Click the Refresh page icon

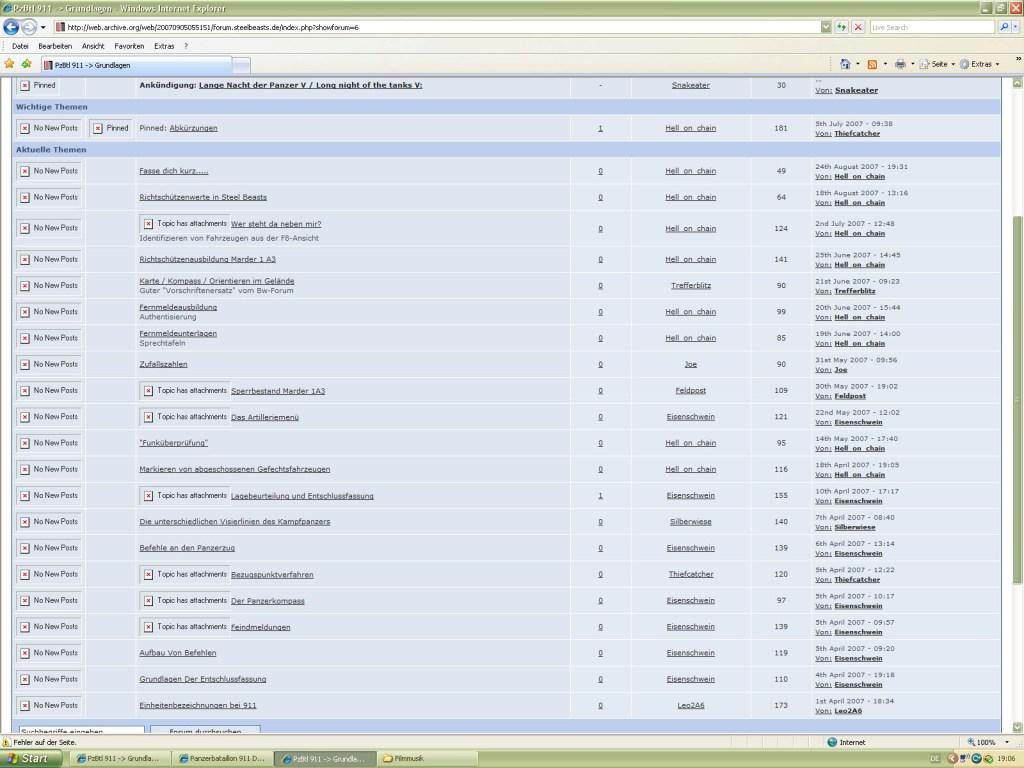pos(842,27)
